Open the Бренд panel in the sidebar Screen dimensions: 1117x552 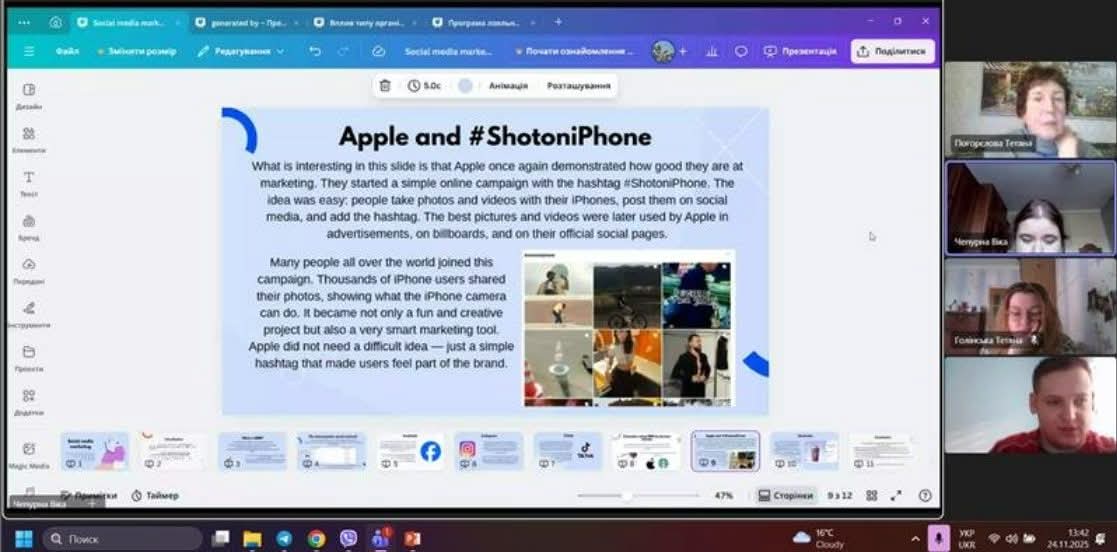pyautogui.click(x=29, y=225)
